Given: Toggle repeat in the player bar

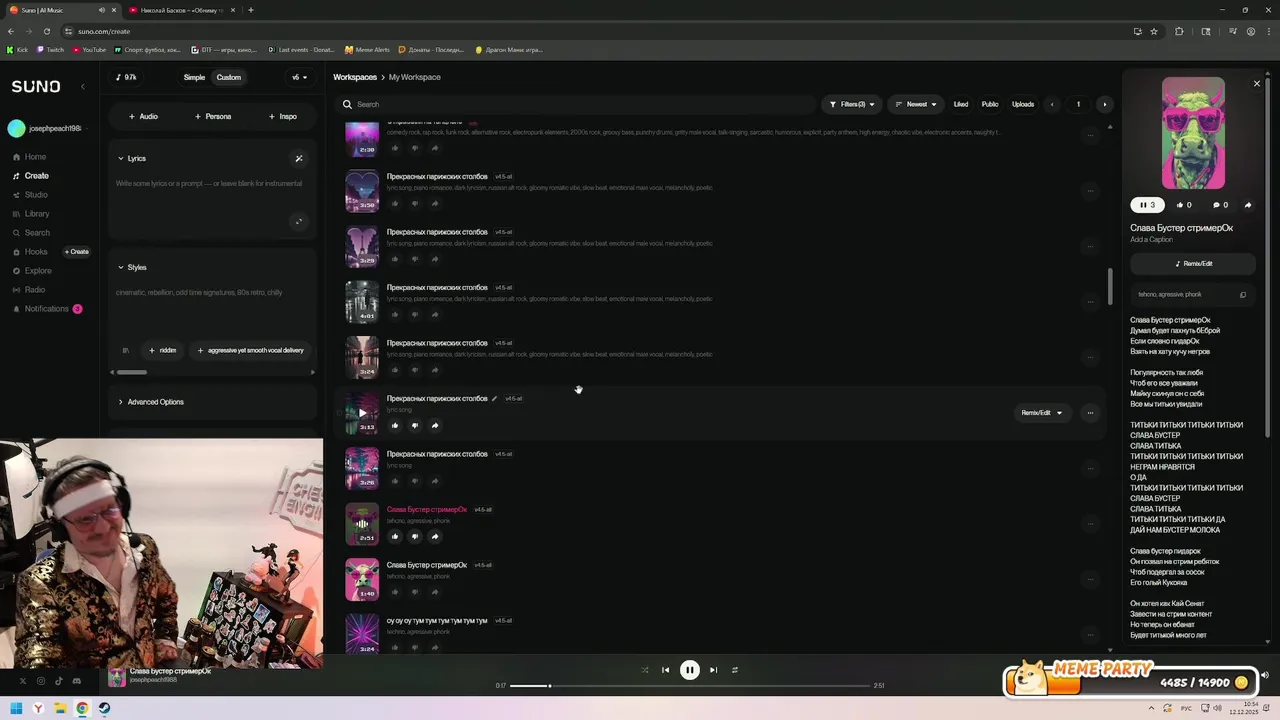Looking at the screenshot, I should click(x=735, y=670).
